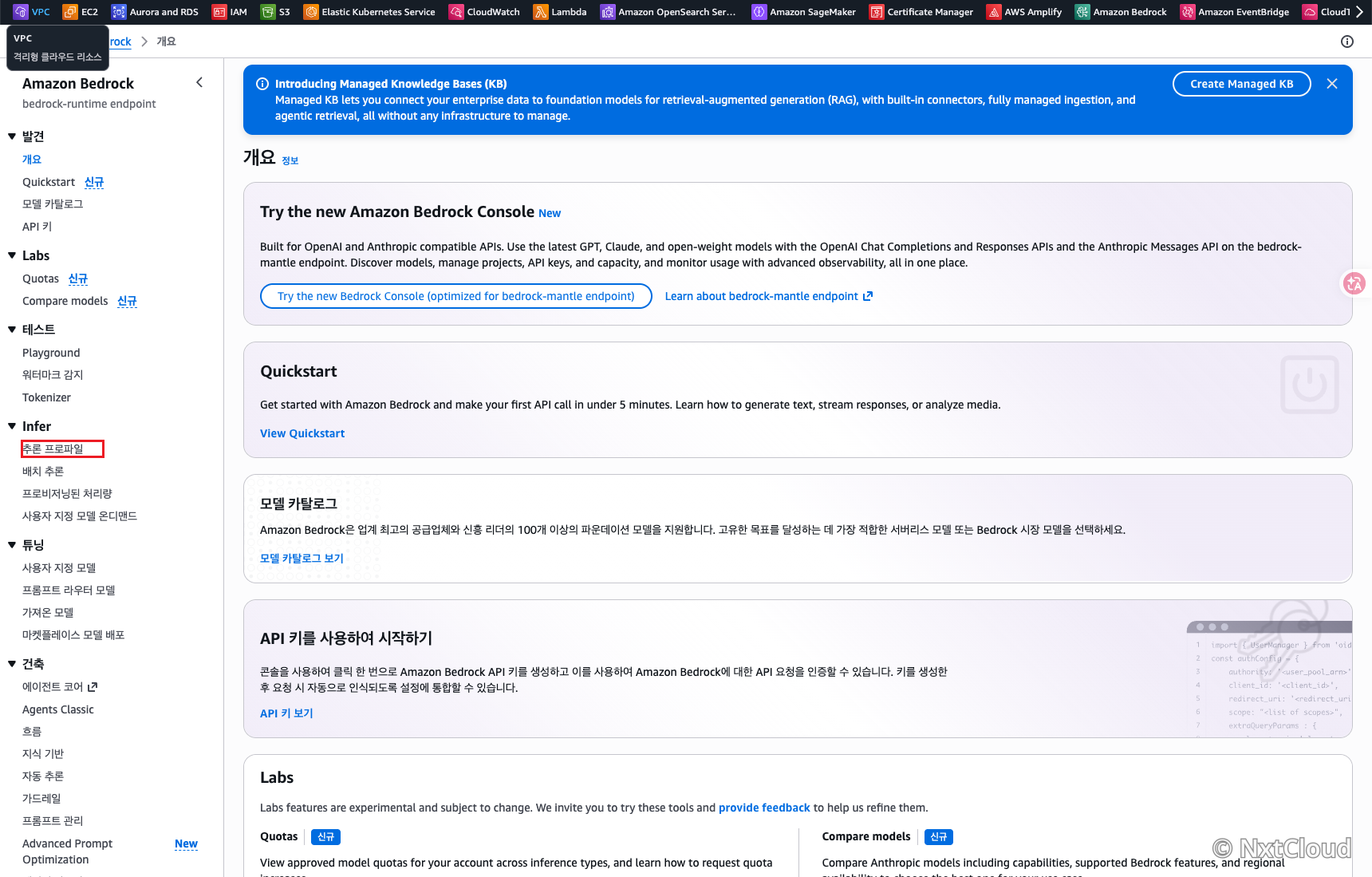Open 지식 기반 in the navigation

(43, 754)
